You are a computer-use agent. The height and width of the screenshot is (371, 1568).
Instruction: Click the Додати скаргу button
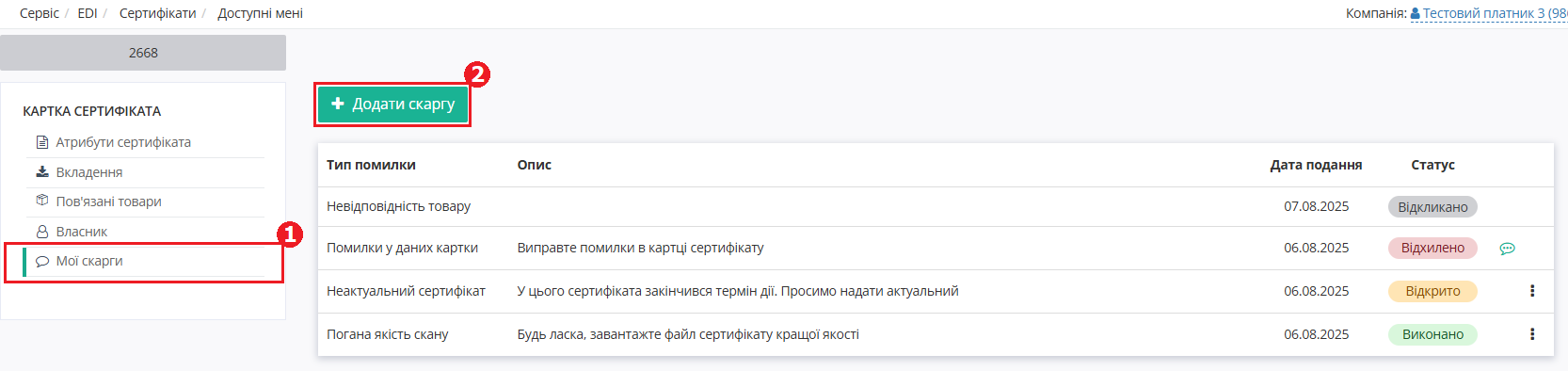click(x=392, y=104)
